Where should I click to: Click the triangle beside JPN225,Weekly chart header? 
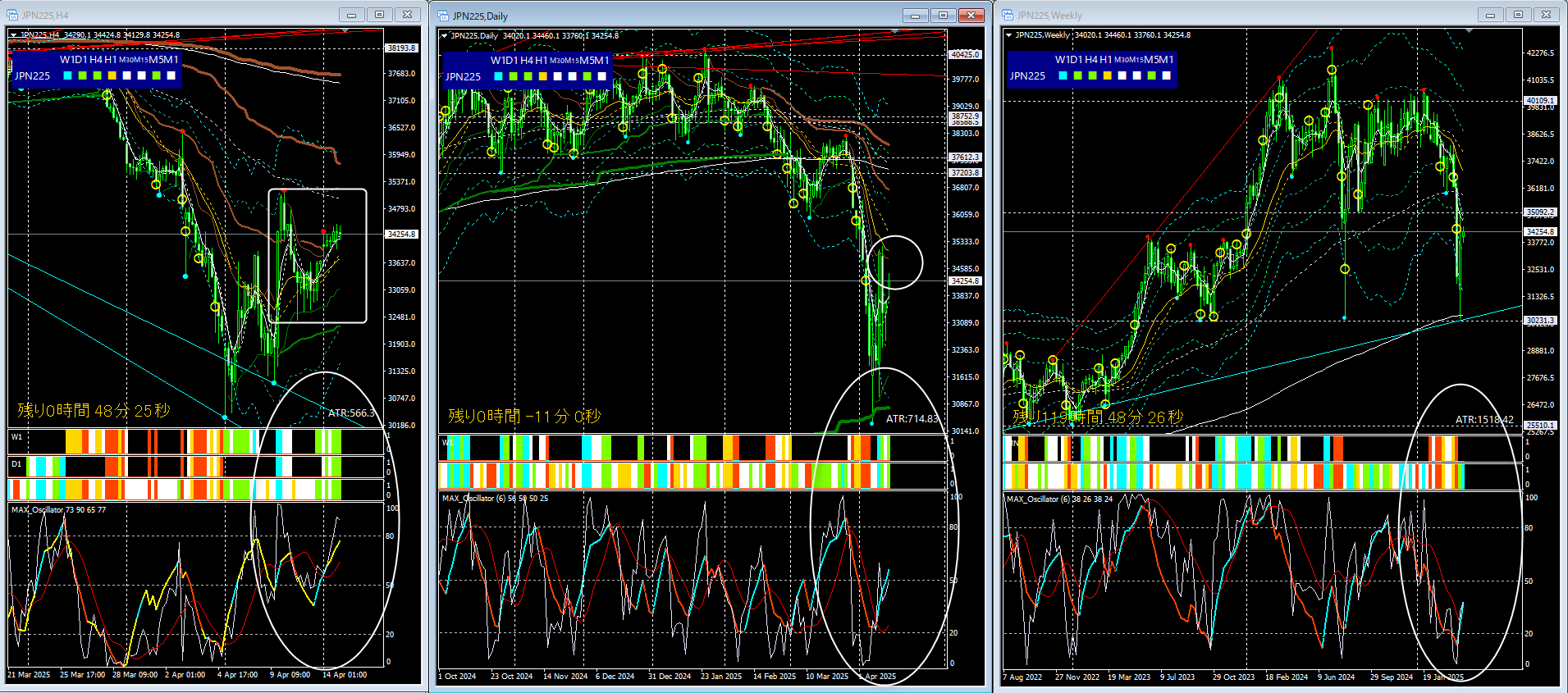[1008, 35]
